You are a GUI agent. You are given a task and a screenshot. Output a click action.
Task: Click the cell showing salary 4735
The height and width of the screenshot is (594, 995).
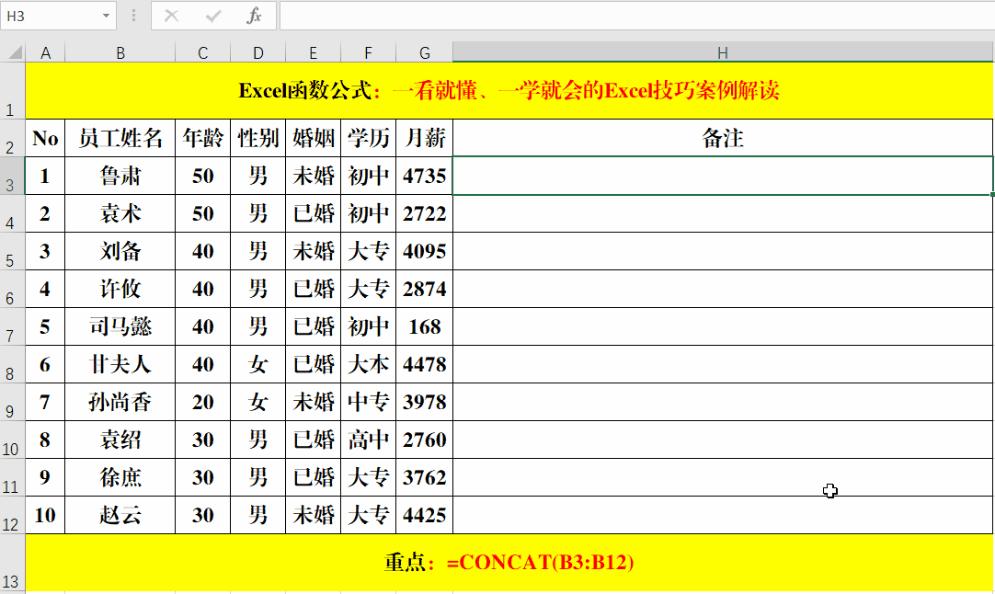[424, 176]
